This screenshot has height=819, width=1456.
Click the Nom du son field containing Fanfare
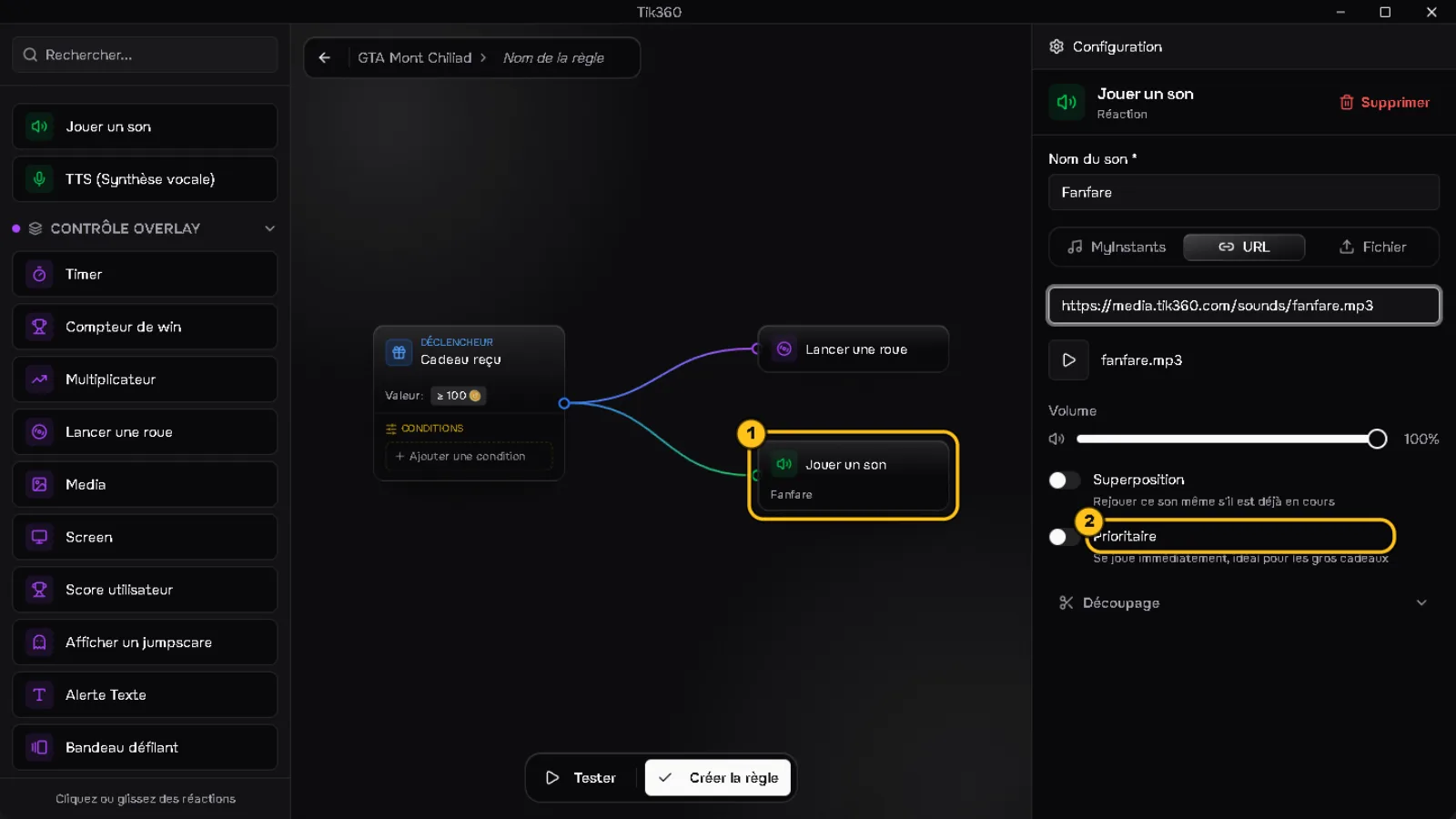coord(1244,192)
